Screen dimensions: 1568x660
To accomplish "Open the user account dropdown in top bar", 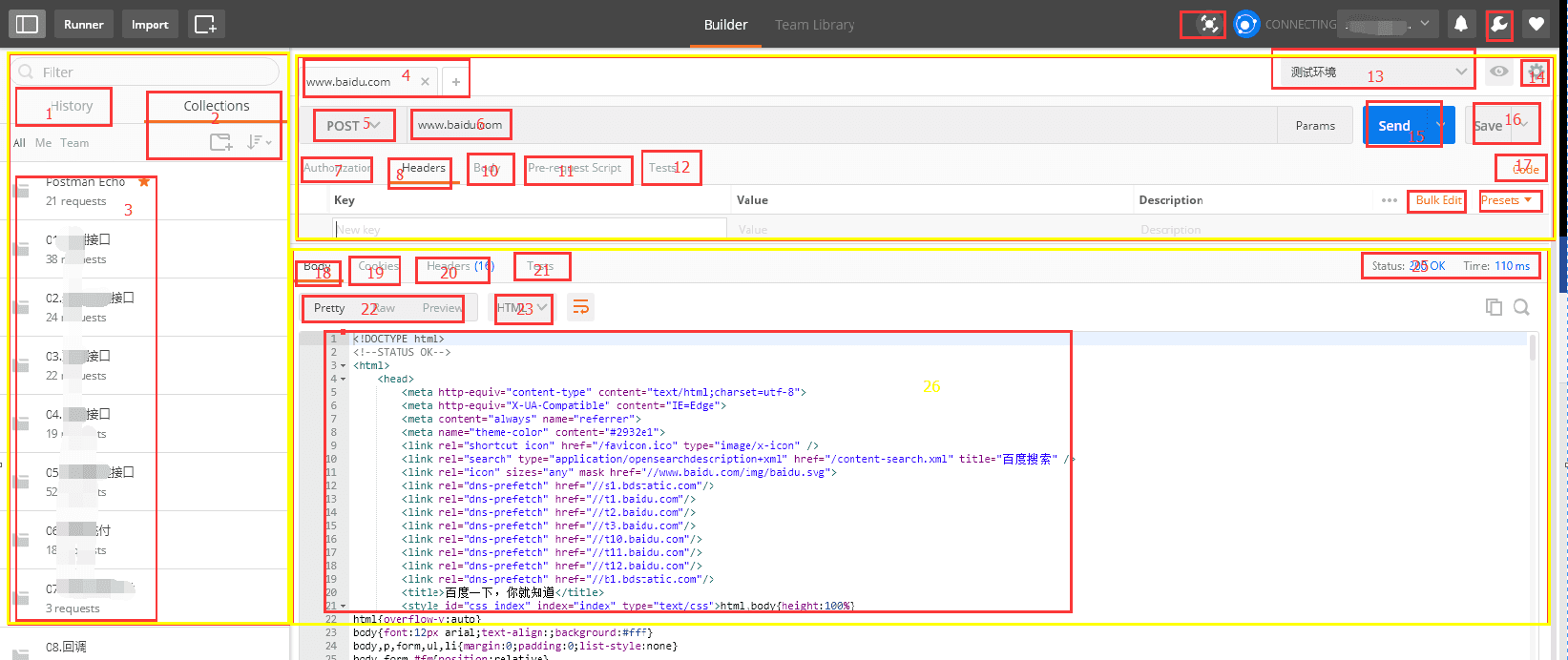I will click(1389, 24).
